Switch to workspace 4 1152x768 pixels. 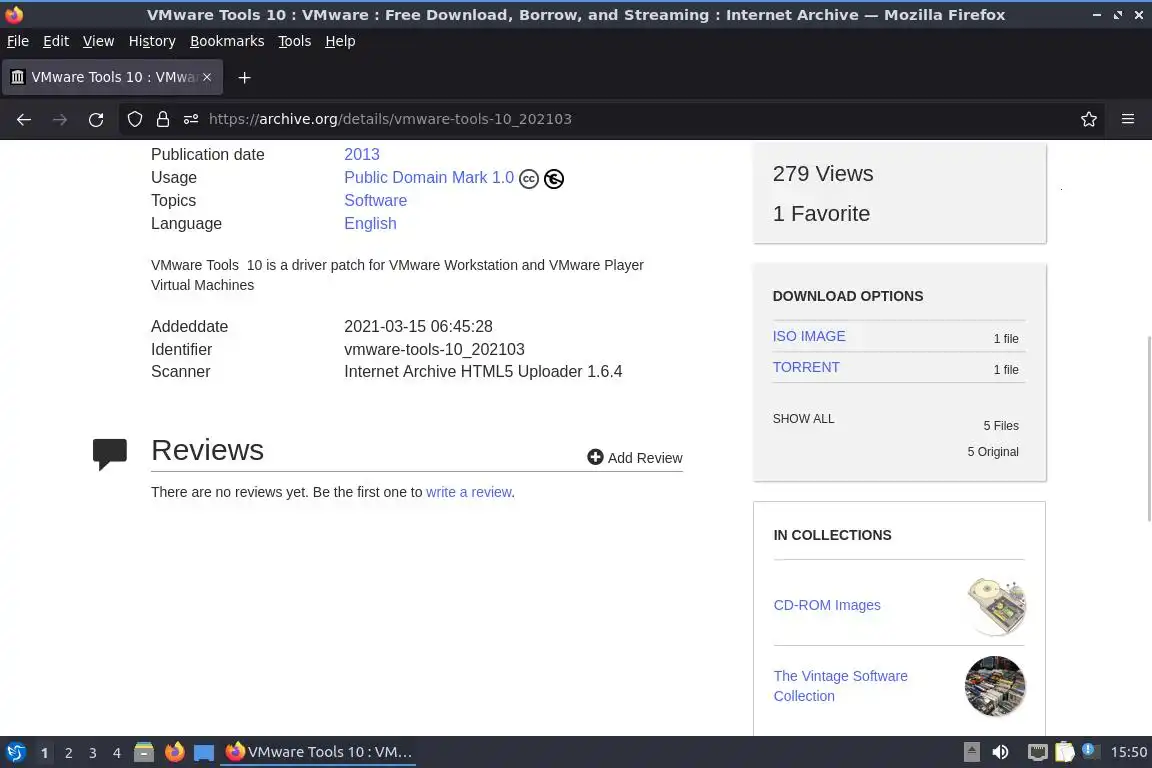[x=117, y=753]
